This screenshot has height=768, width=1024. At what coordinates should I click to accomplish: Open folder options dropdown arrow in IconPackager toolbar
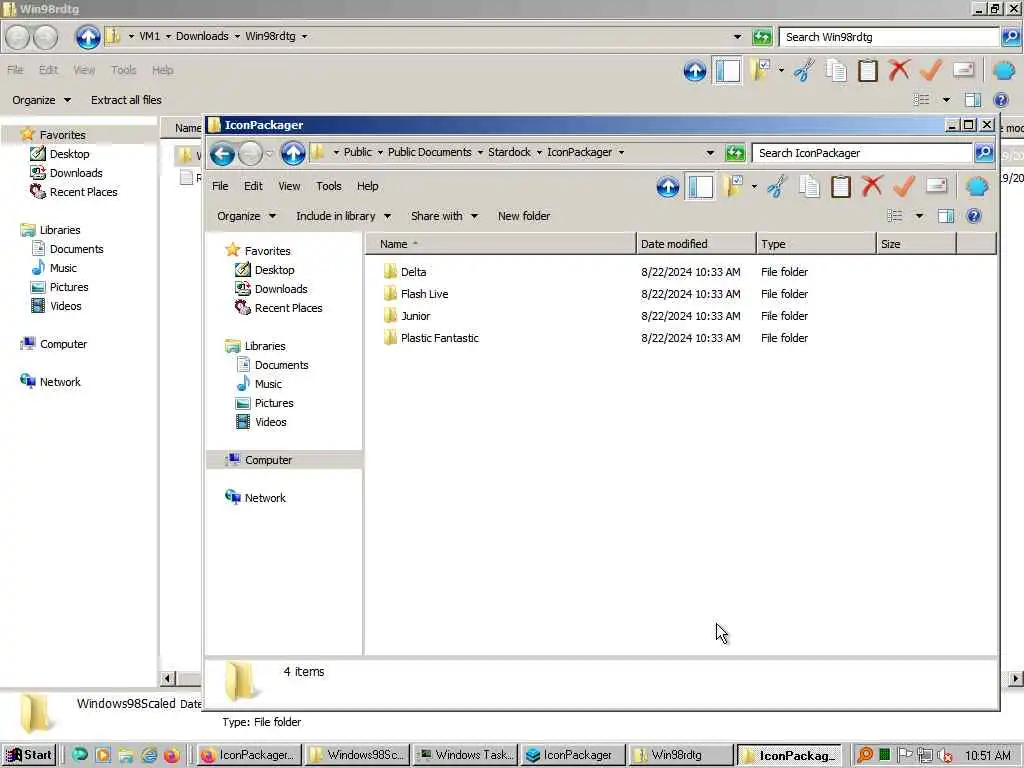[754, 187]
